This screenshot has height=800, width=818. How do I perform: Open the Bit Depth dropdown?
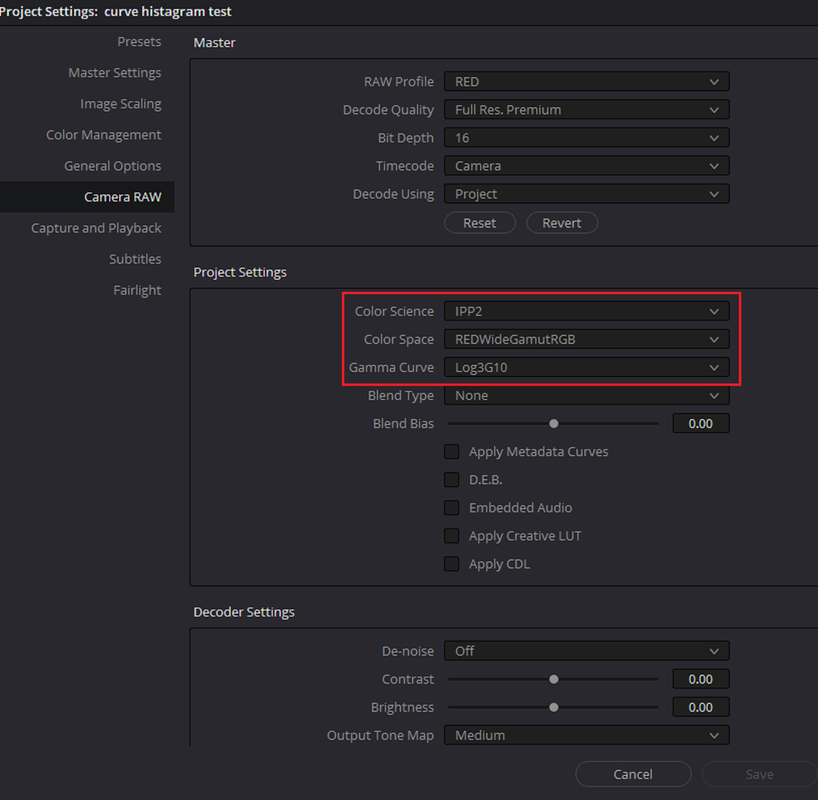click(x=586, y=138)
